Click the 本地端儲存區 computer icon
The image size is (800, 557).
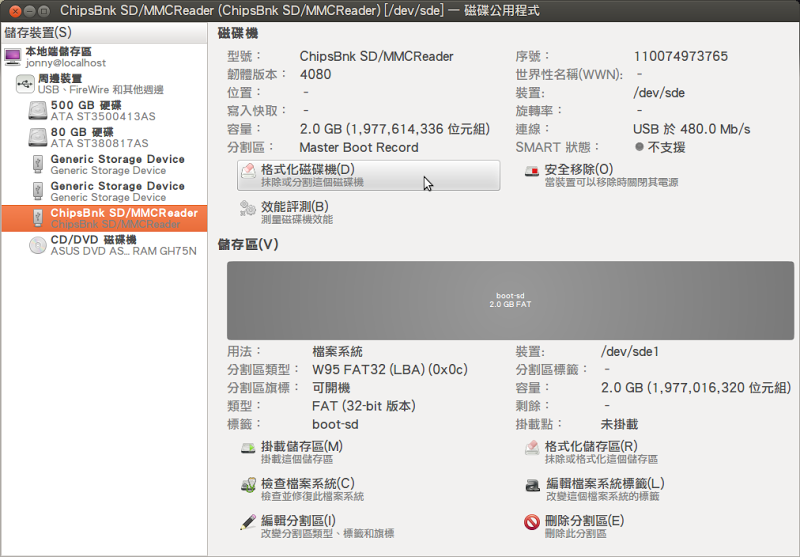tap(13, 57)
